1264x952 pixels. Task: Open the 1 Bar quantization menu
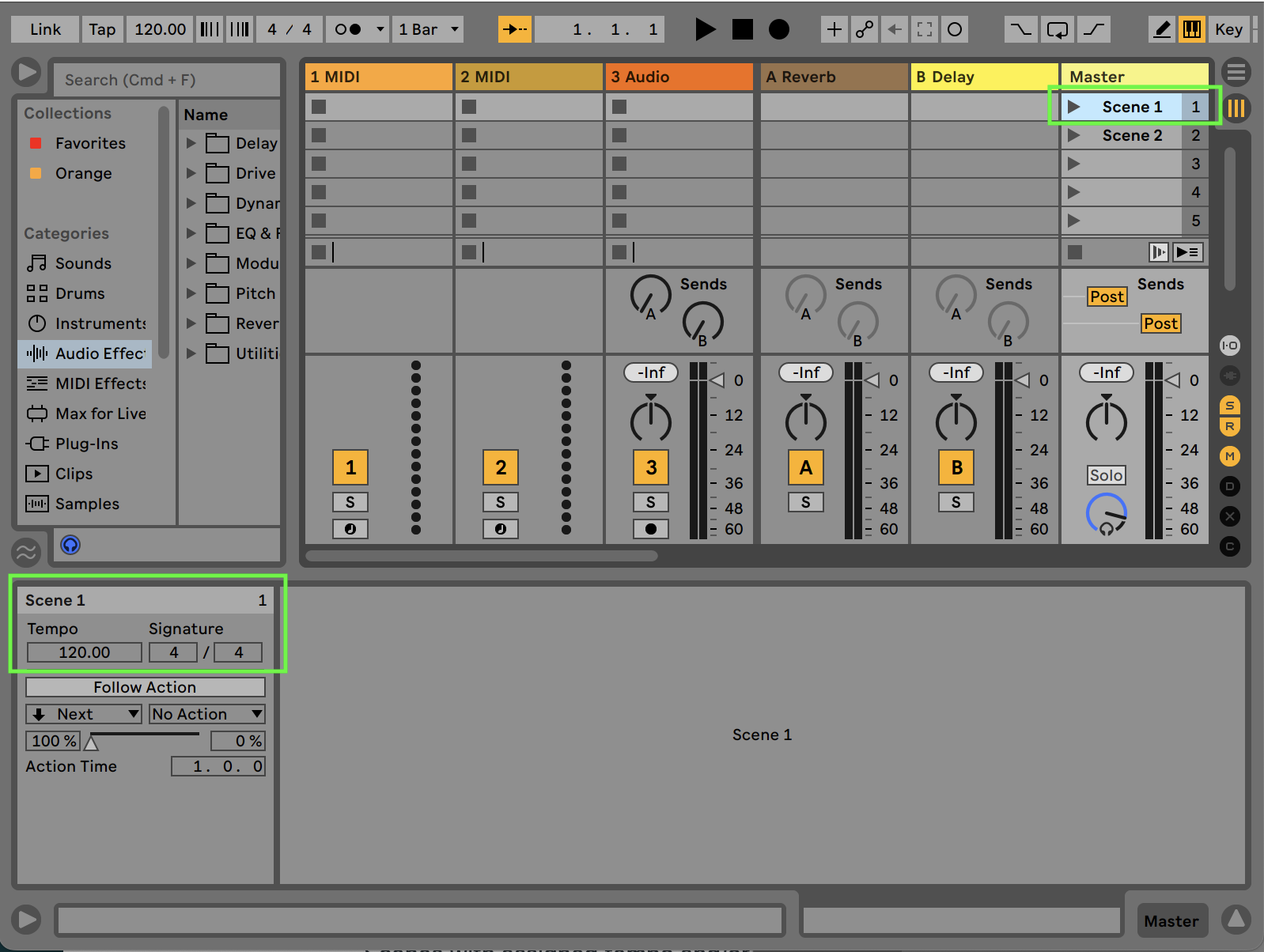click(429, 29)
